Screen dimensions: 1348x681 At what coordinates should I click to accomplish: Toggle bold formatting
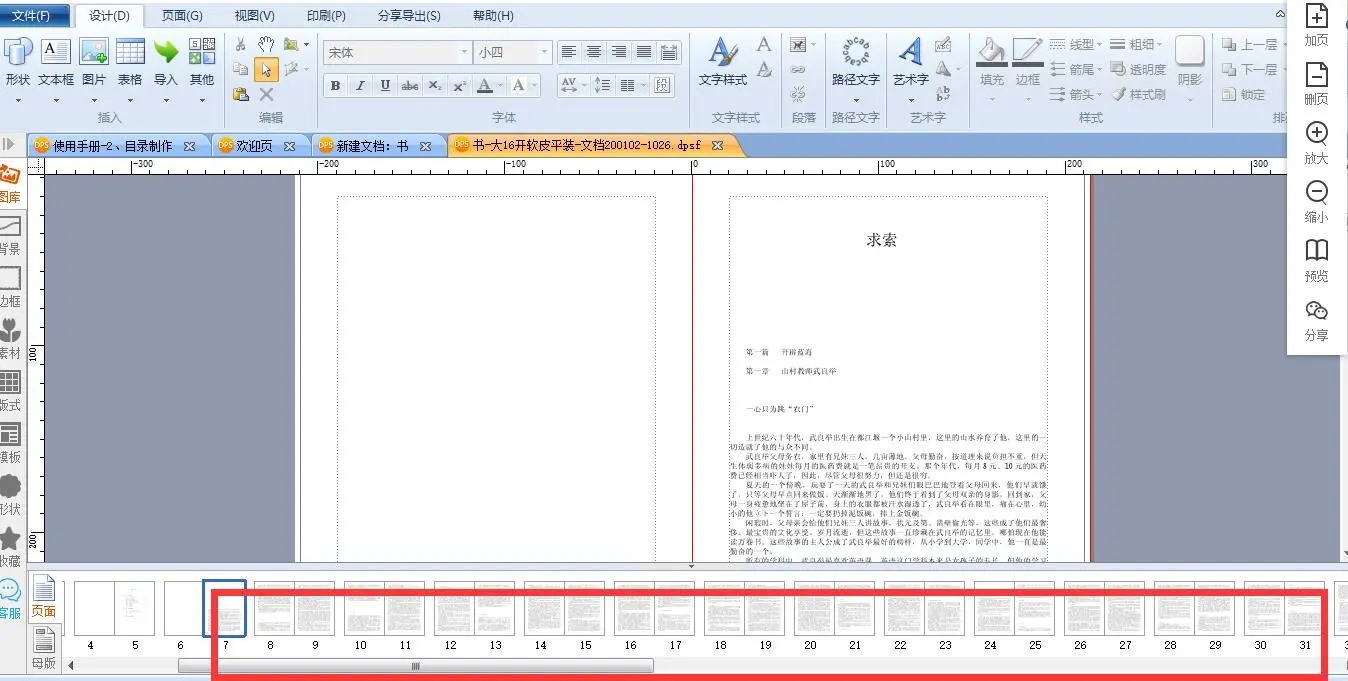tap(336, 86)
